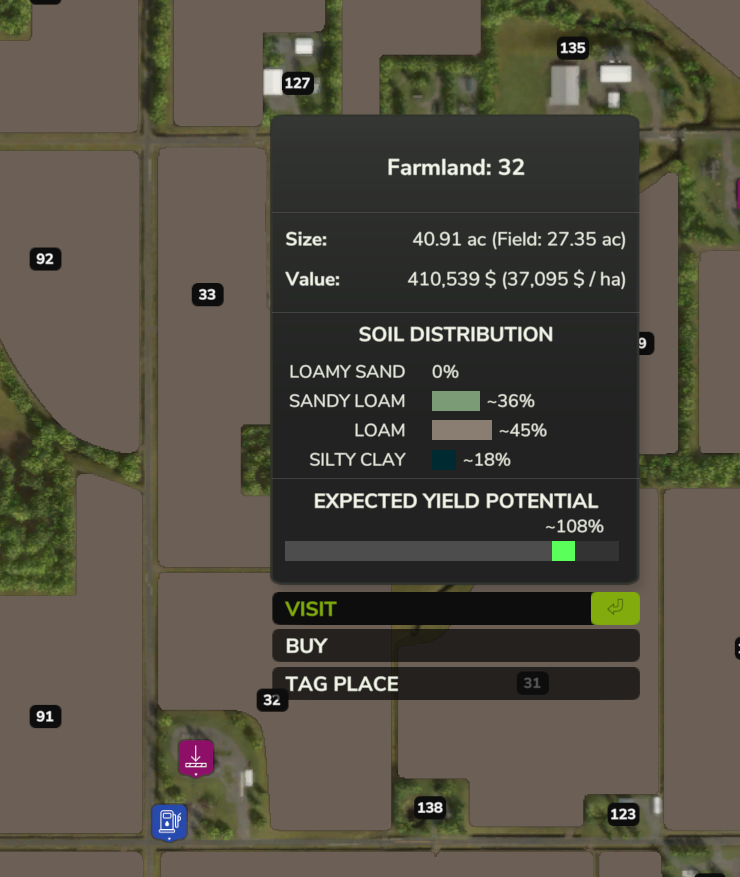Click the SANDY LOAM label
This screenshot has height=877, width=740.
coord(347,401)
